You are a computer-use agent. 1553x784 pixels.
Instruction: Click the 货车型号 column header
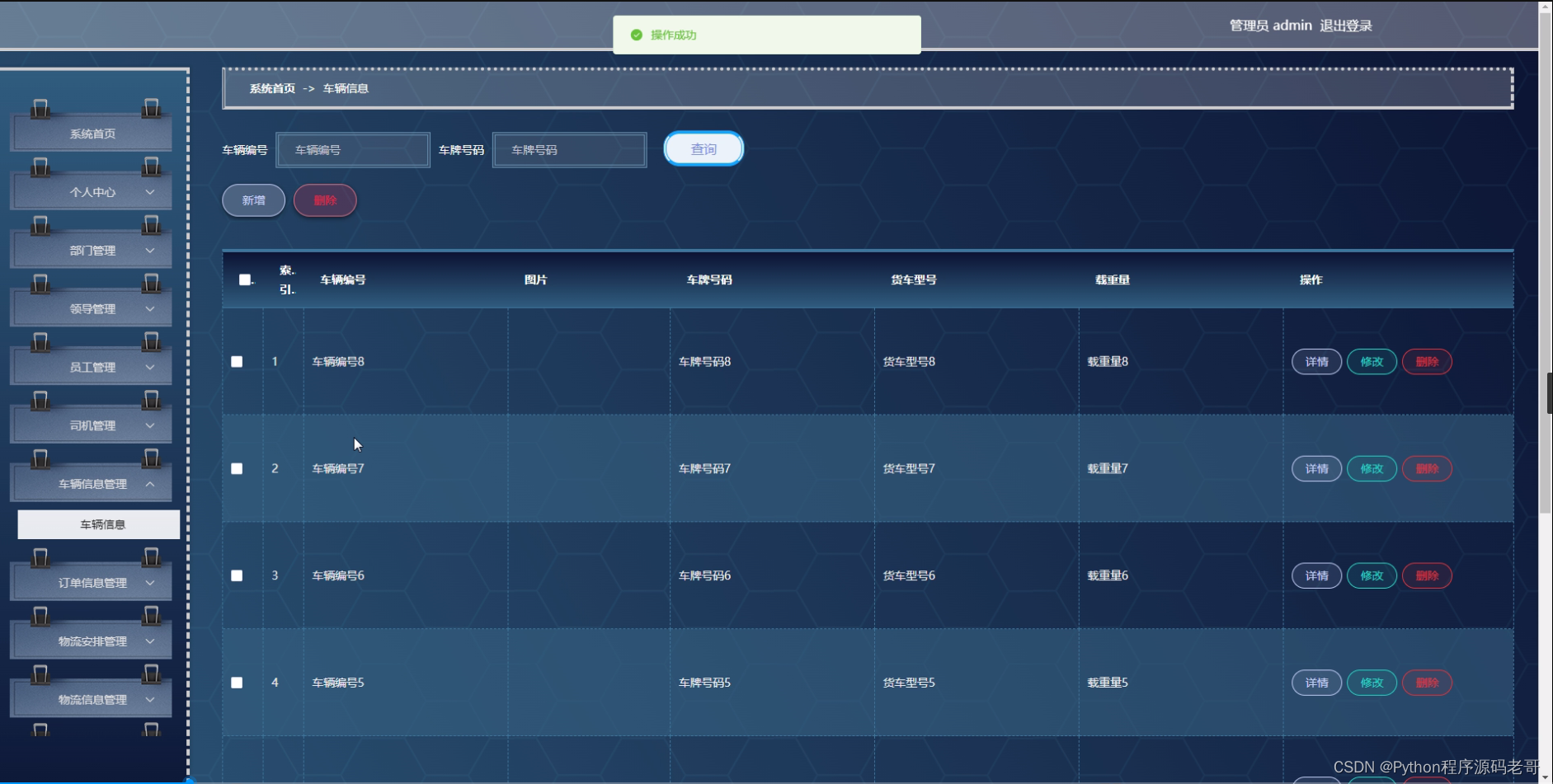[x=914, y=279]
